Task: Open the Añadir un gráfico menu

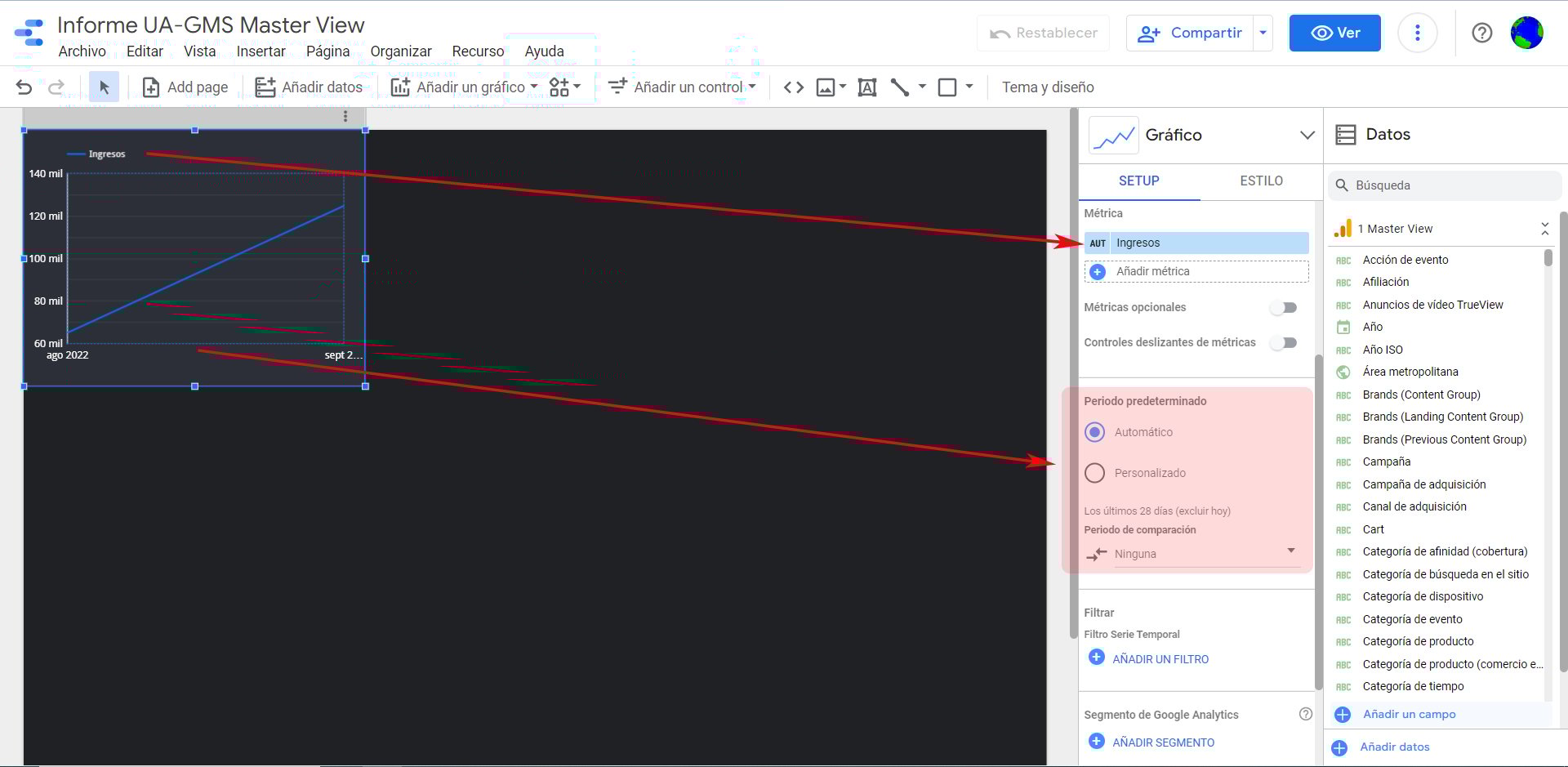Action: [x=464, y=87]
